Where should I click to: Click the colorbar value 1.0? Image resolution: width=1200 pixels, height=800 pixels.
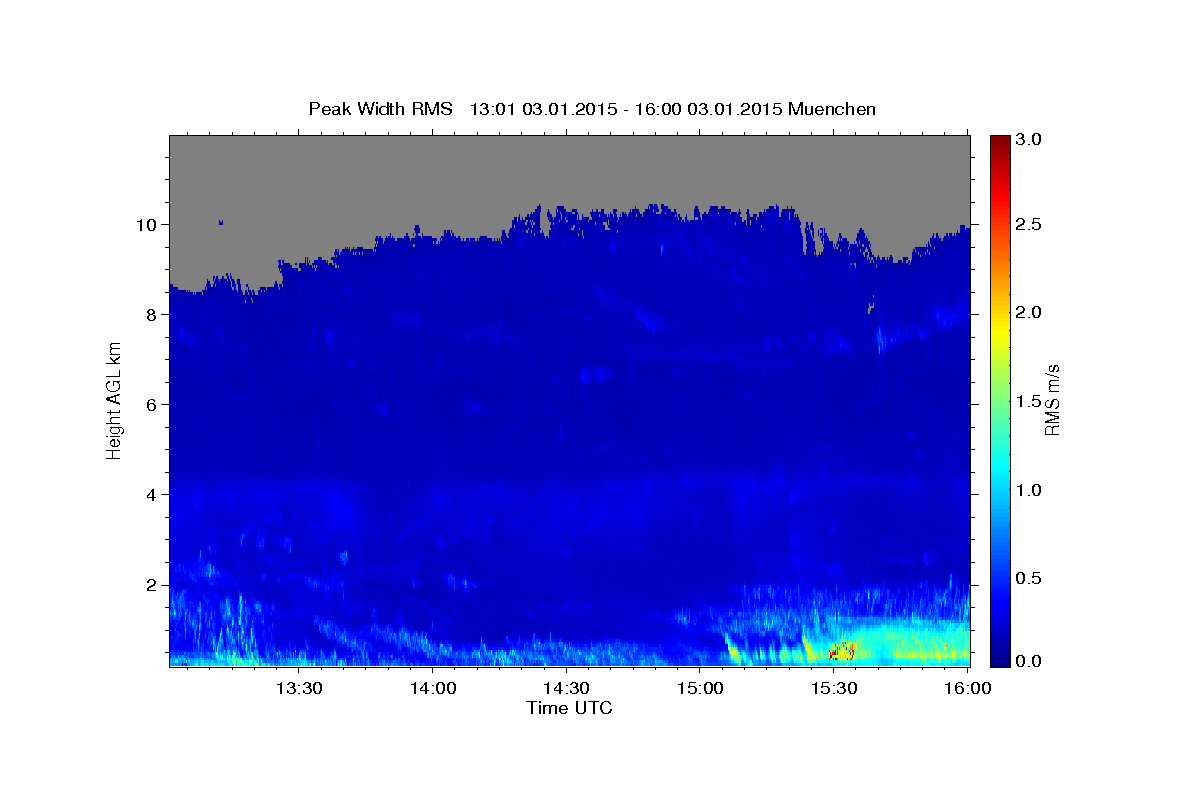coord(1030,490)
